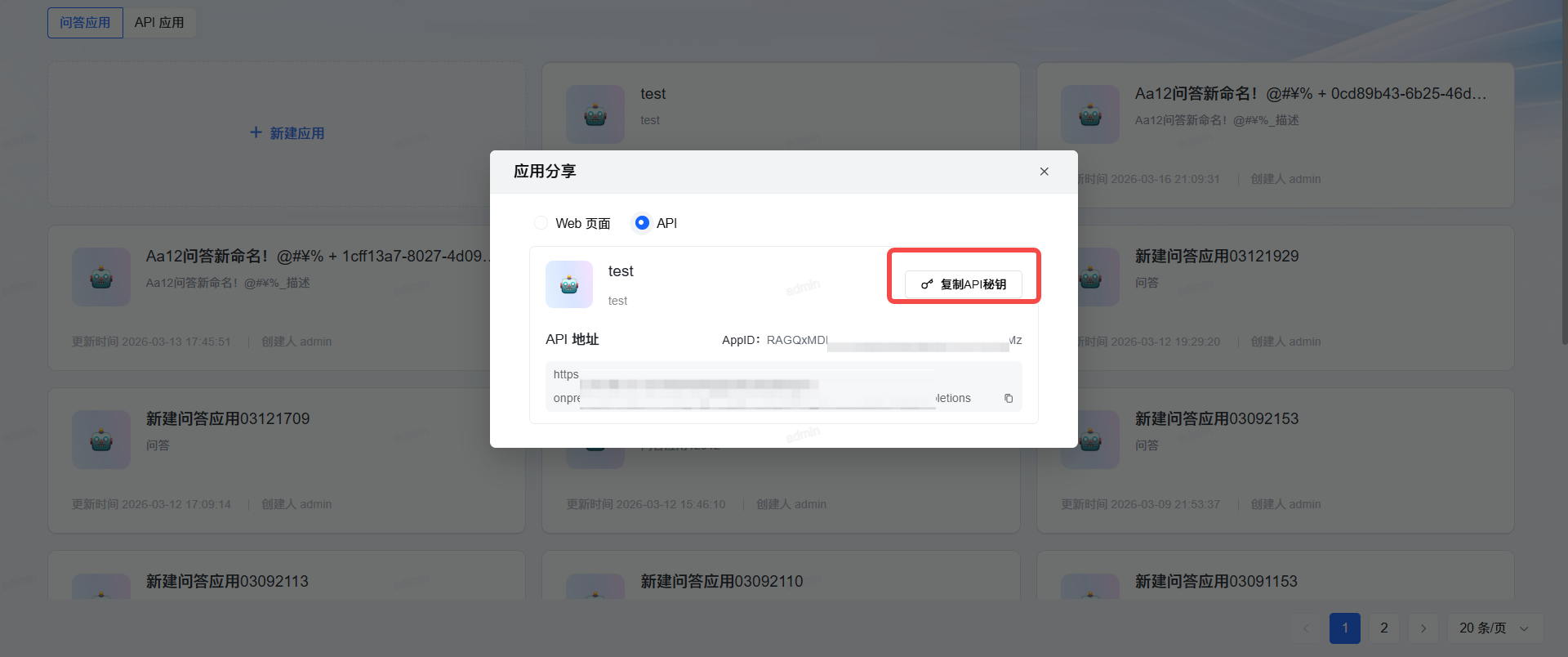
Task: Select the API radio option
Action: tap(656, 223)
